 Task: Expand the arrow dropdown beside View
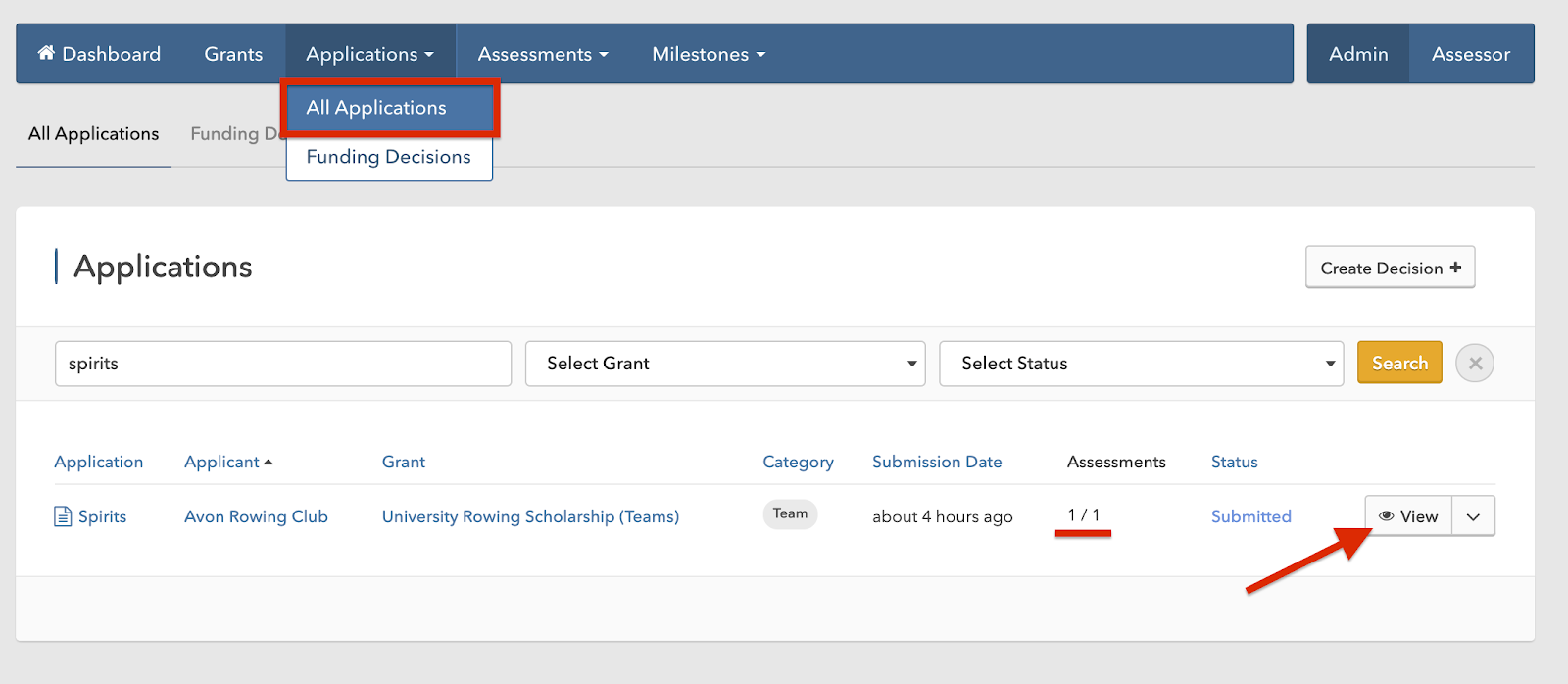pyautogui.click(x=1473, y=516)
